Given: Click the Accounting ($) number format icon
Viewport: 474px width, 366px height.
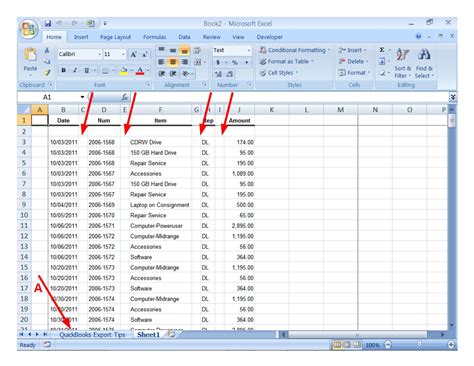Looking at the screenshot, I should [x=218, y=62].
